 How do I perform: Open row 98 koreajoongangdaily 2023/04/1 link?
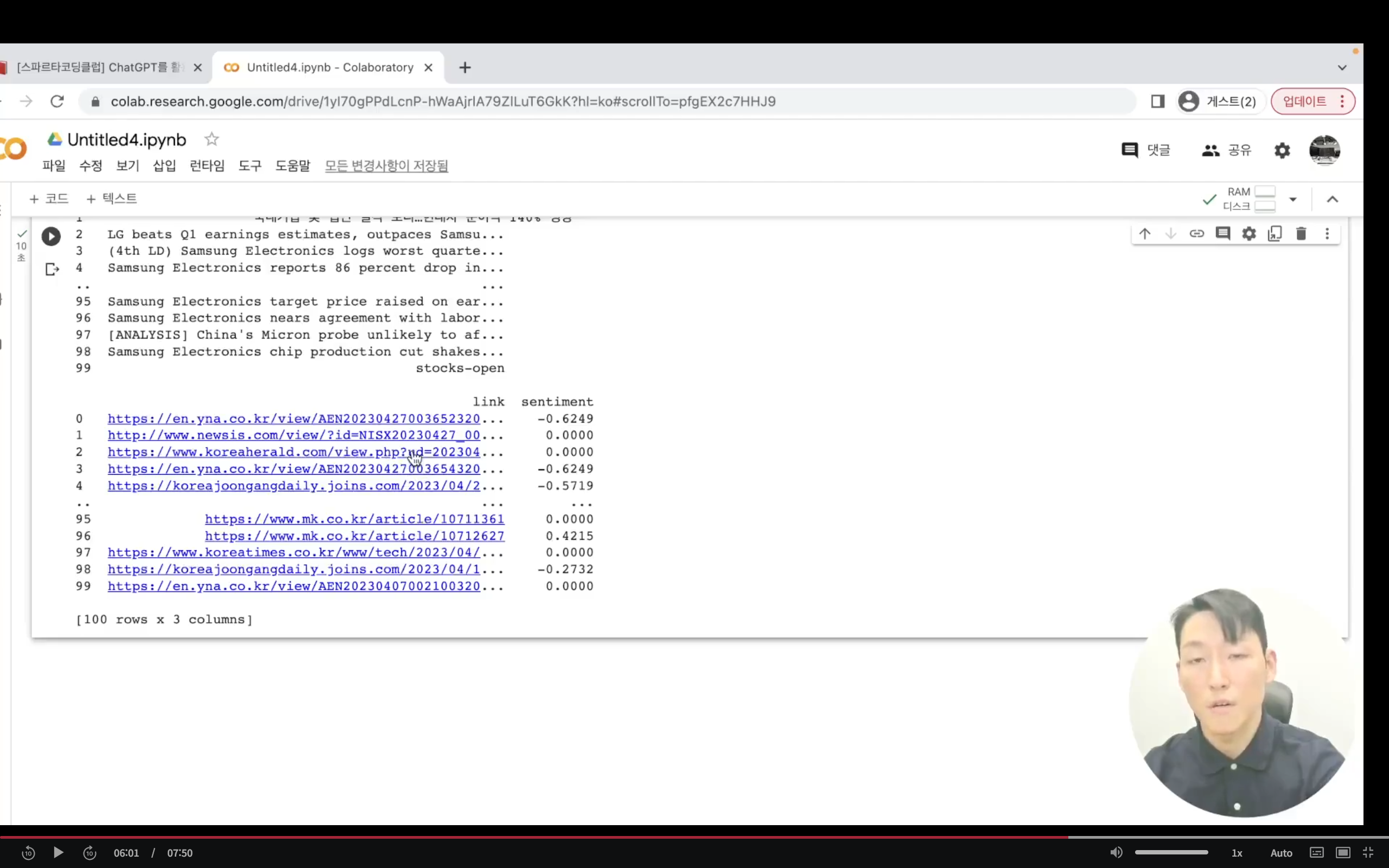click(294, 569)
